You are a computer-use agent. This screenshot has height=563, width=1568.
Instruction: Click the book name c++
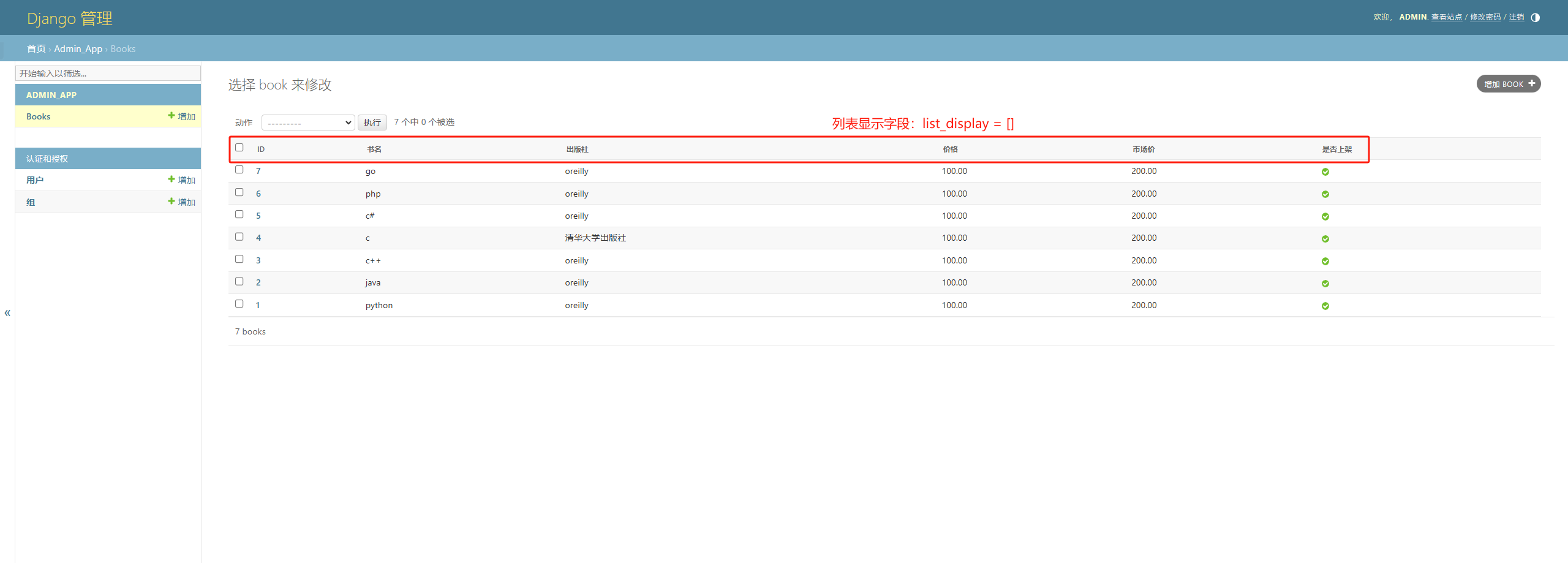[x=373, y=260]
